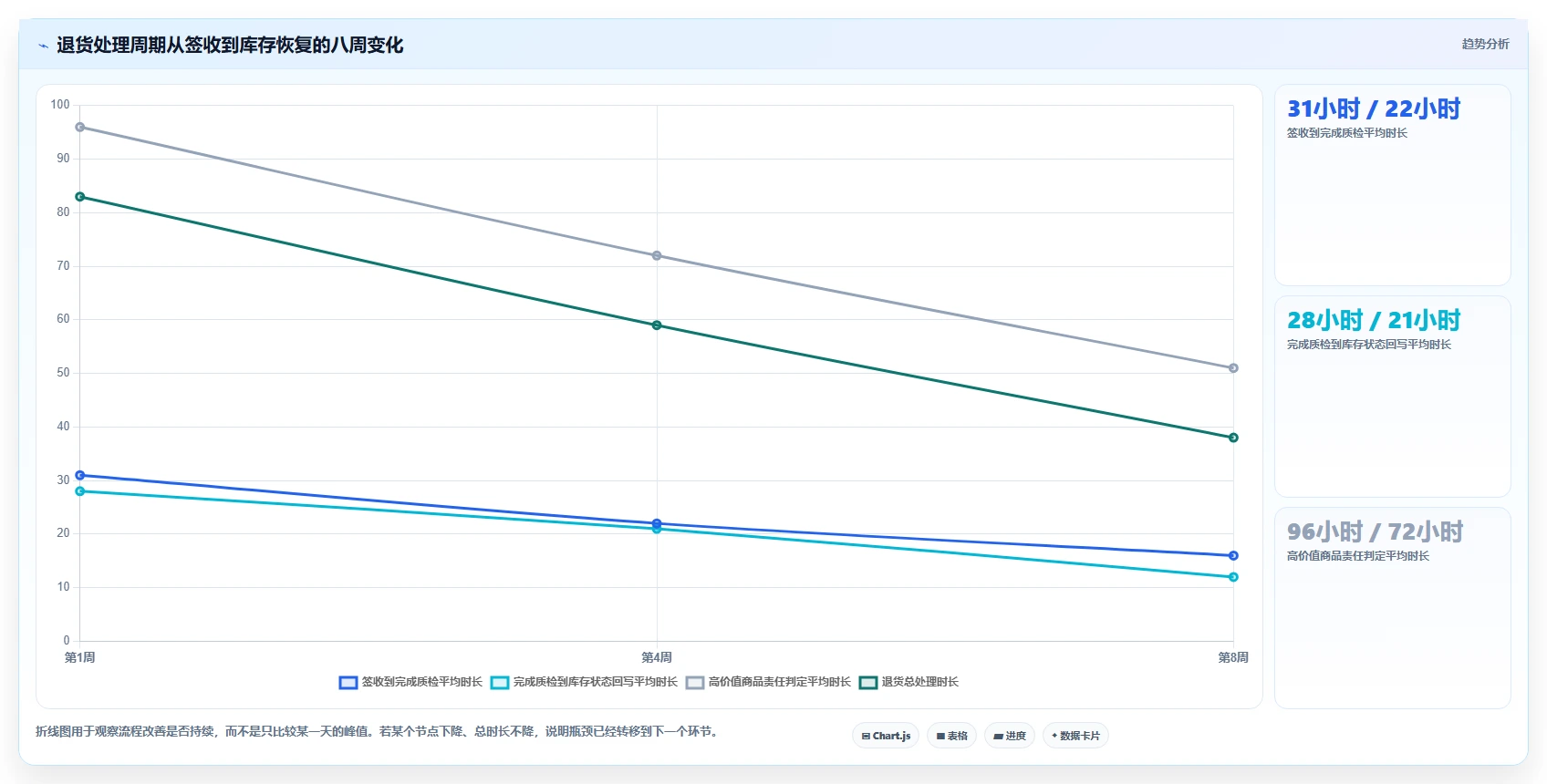
Task: Click the chart title 退货处理周期从签收到库存恢复的八周变化
Action: pos(230,45)
